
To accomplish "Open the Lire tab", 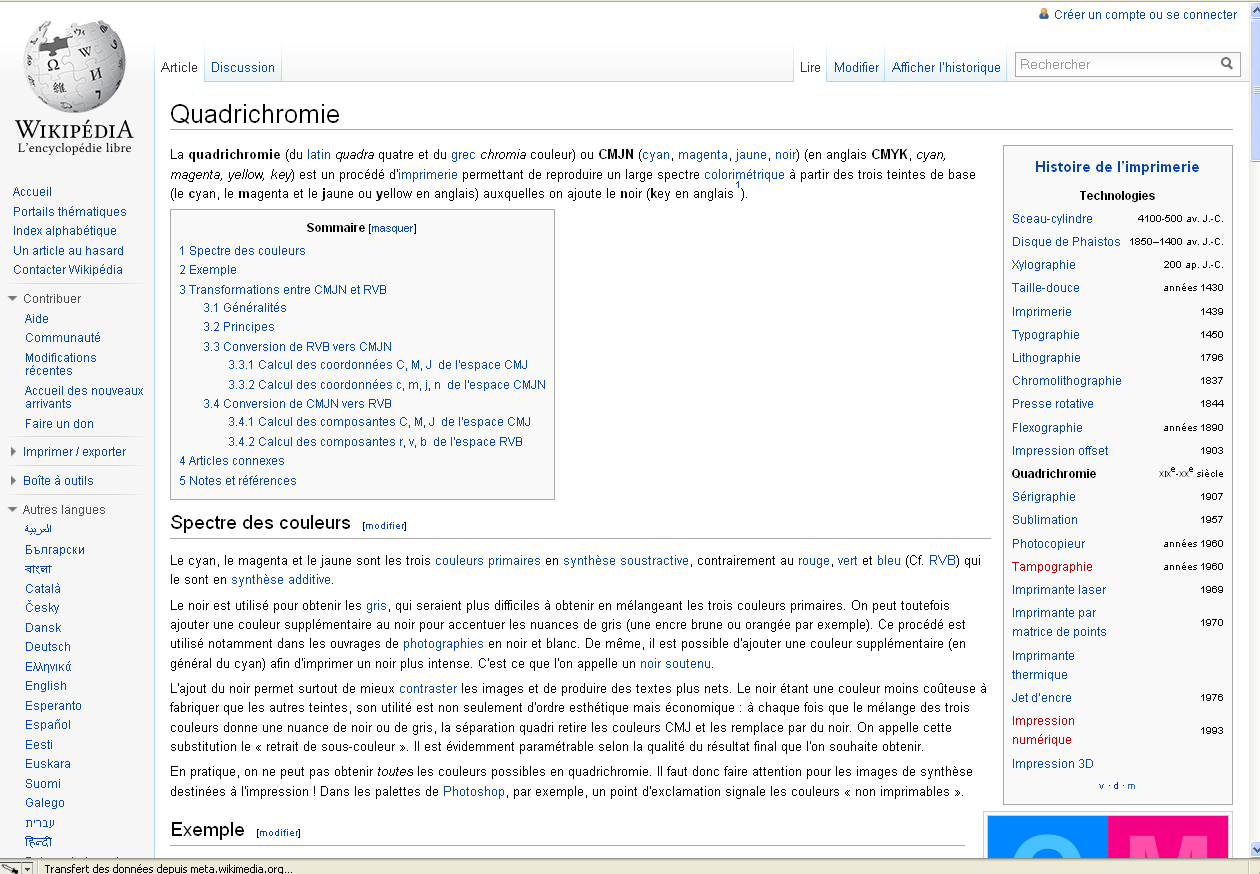I will click(x=810, y=68).
